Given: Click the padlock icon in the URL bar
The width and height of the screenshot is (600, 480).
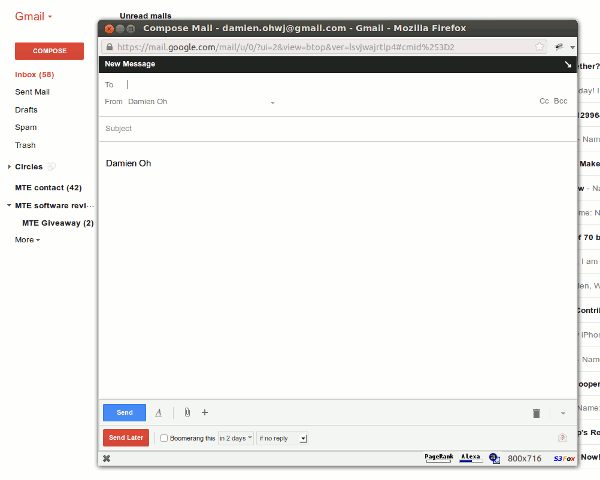Looking at the screenshot, I should point(109,47).
